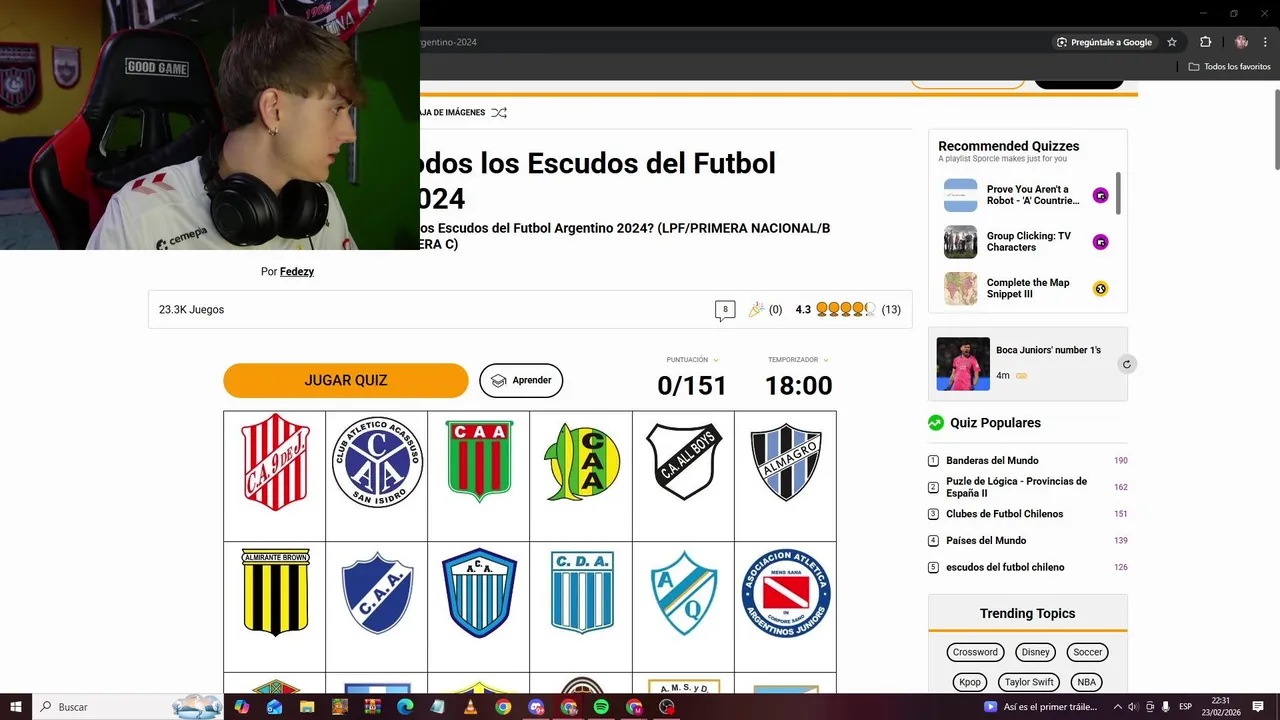
Task: Select the Disney trending topic
Action: [1036, 652]
